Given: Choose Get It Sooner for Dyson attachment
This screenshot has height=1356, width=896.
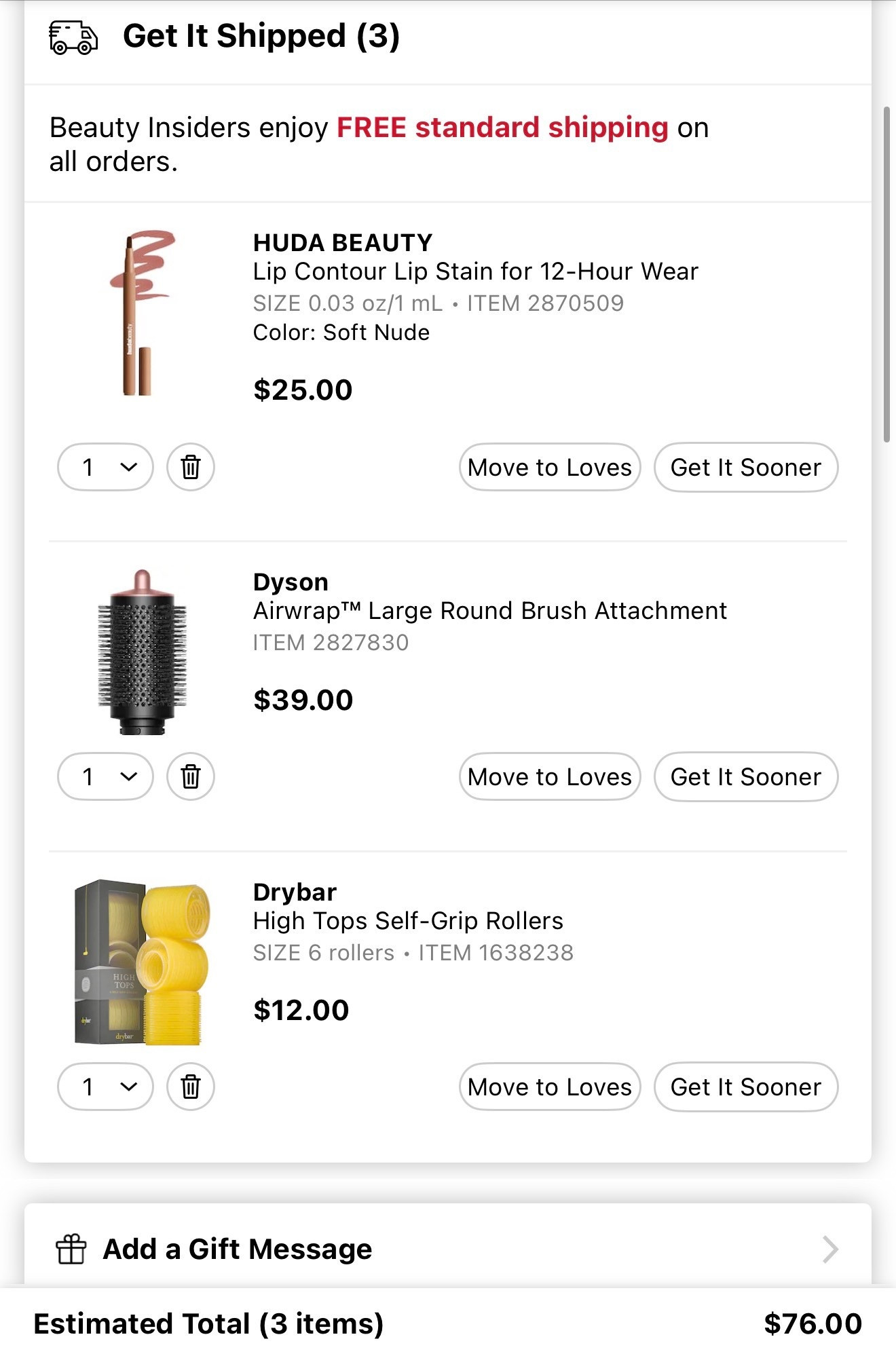Looking at the screenshot, I should tap(746, 776).
